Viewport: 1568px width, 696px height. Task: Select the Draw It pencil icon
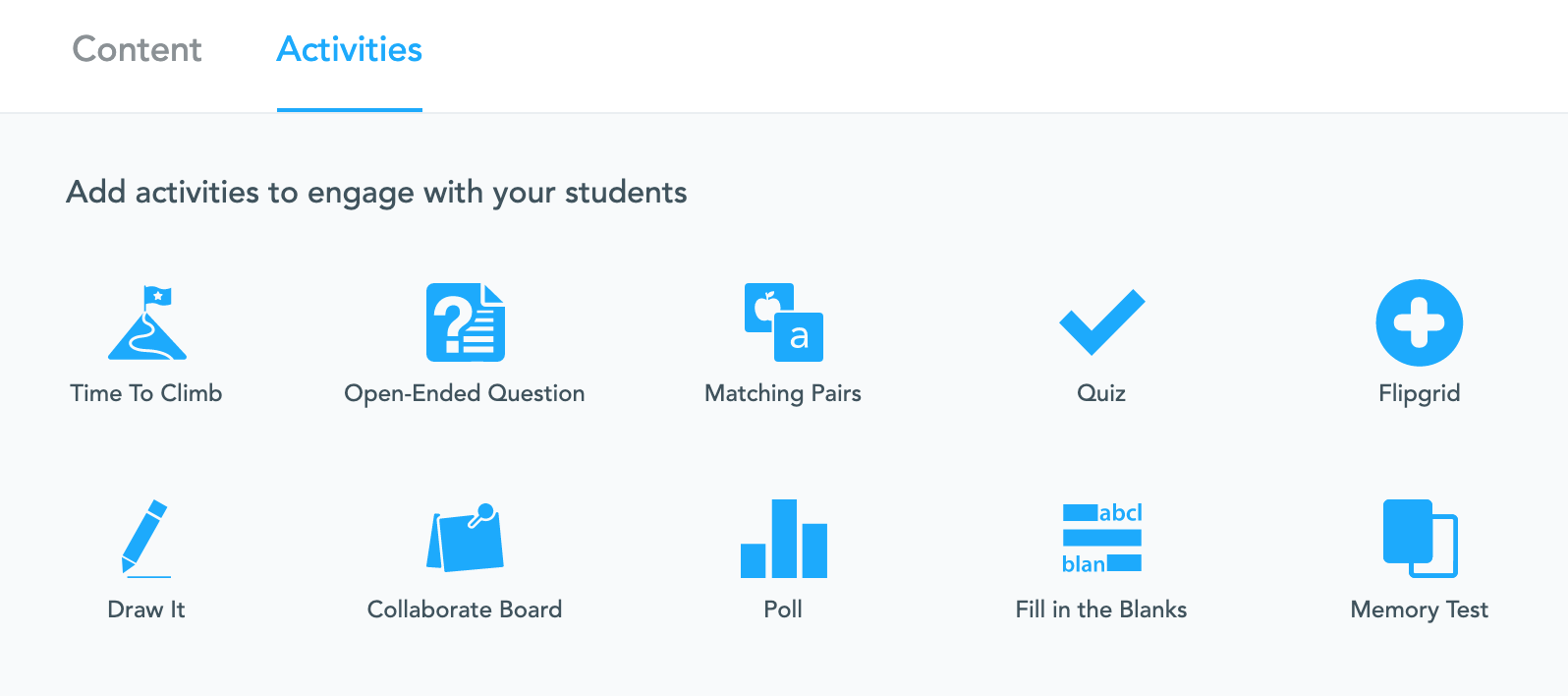click(146, 539)
